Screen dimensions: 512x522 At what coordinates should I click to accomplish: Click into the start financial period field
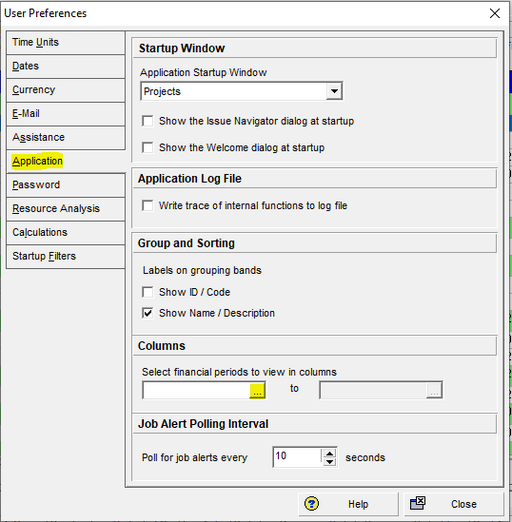coord(196,390)
